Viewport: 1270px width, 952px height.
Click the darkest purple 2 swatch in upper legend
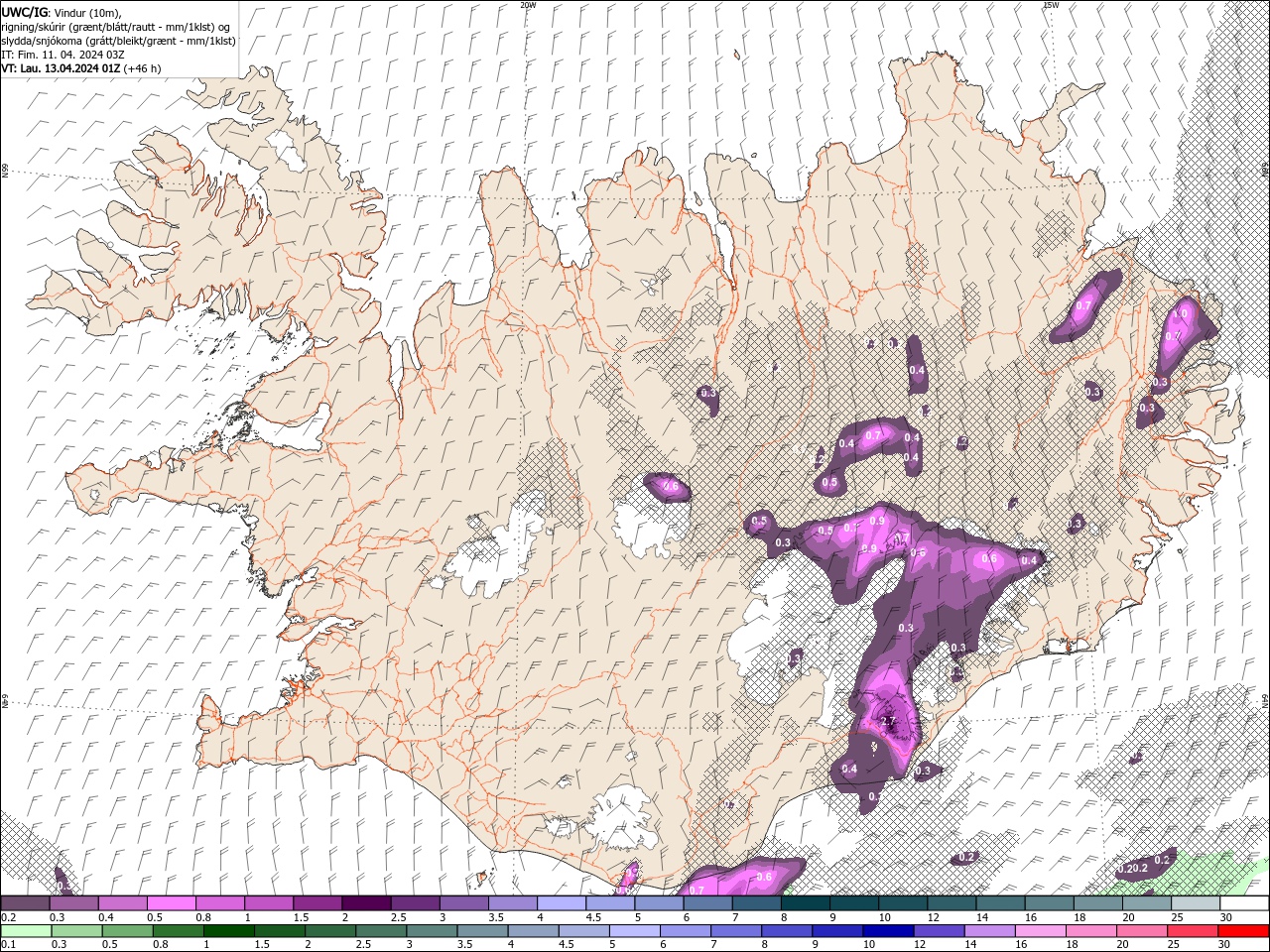[366, 903]
